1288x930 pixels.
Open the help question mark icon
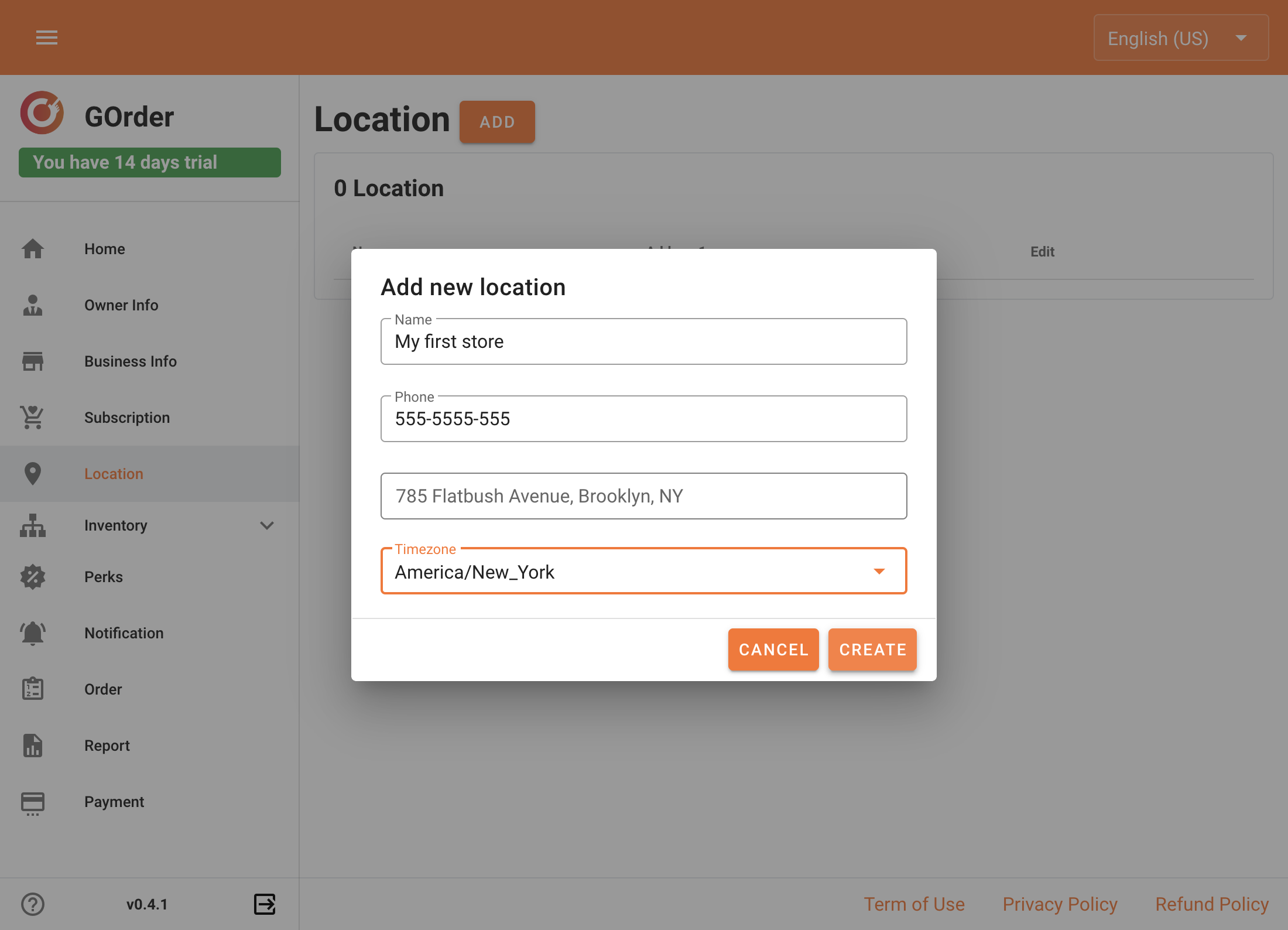33,904
